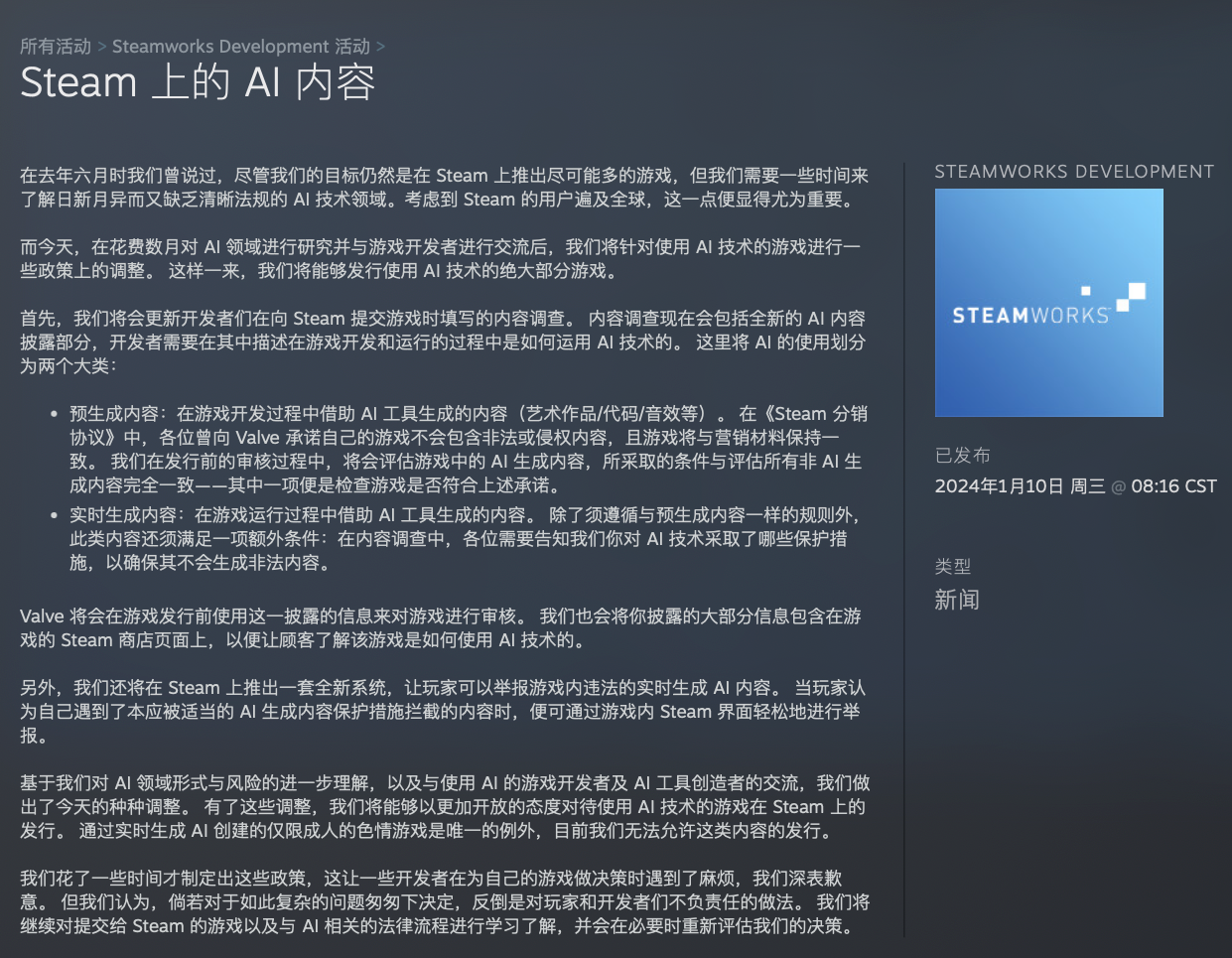This screenshot has width=1232, height=958.
Task: Click the paragraph starting 而今天
Action: point(441,259)
